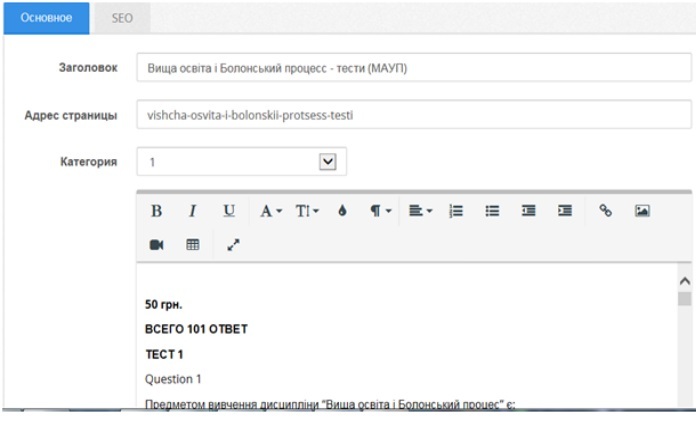
Task: Open the font size dropdown
Action: tap(308, 211)
